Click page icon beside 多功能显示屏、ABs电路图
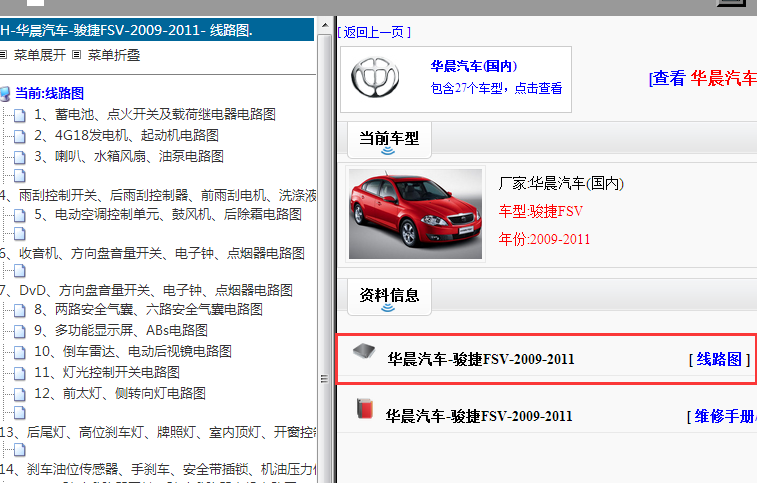The height and width of the screenshot is (483, 757). click(20, 331)
